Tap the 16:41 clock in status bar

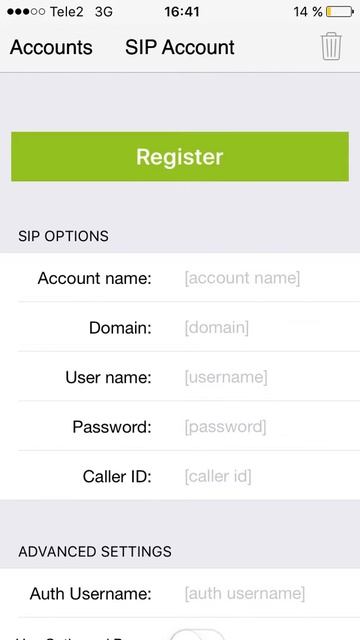[x=182, y=12]
